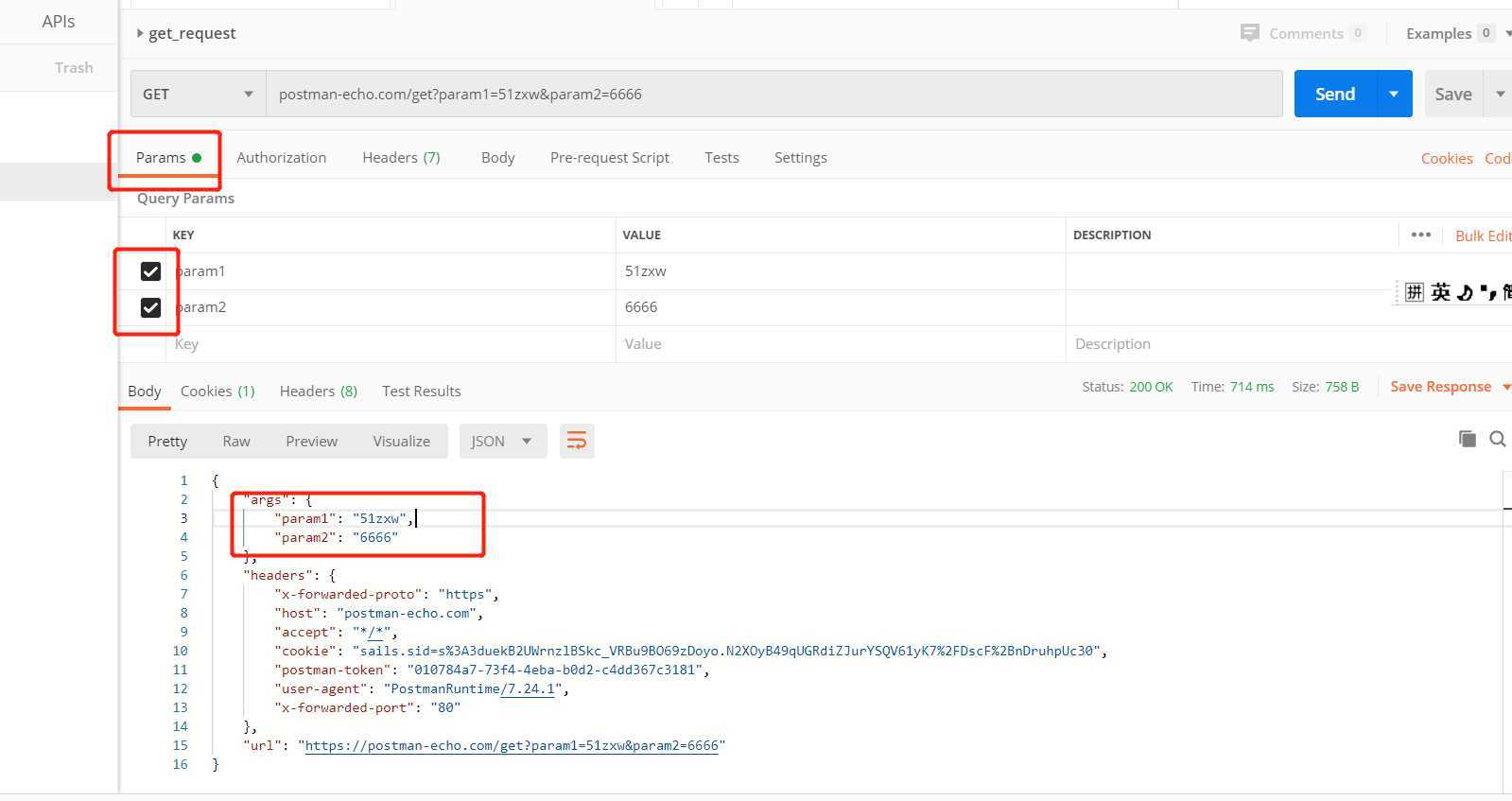
Task: Click the IME 拼 pinyin mode icon
Action: [1414, 292]
